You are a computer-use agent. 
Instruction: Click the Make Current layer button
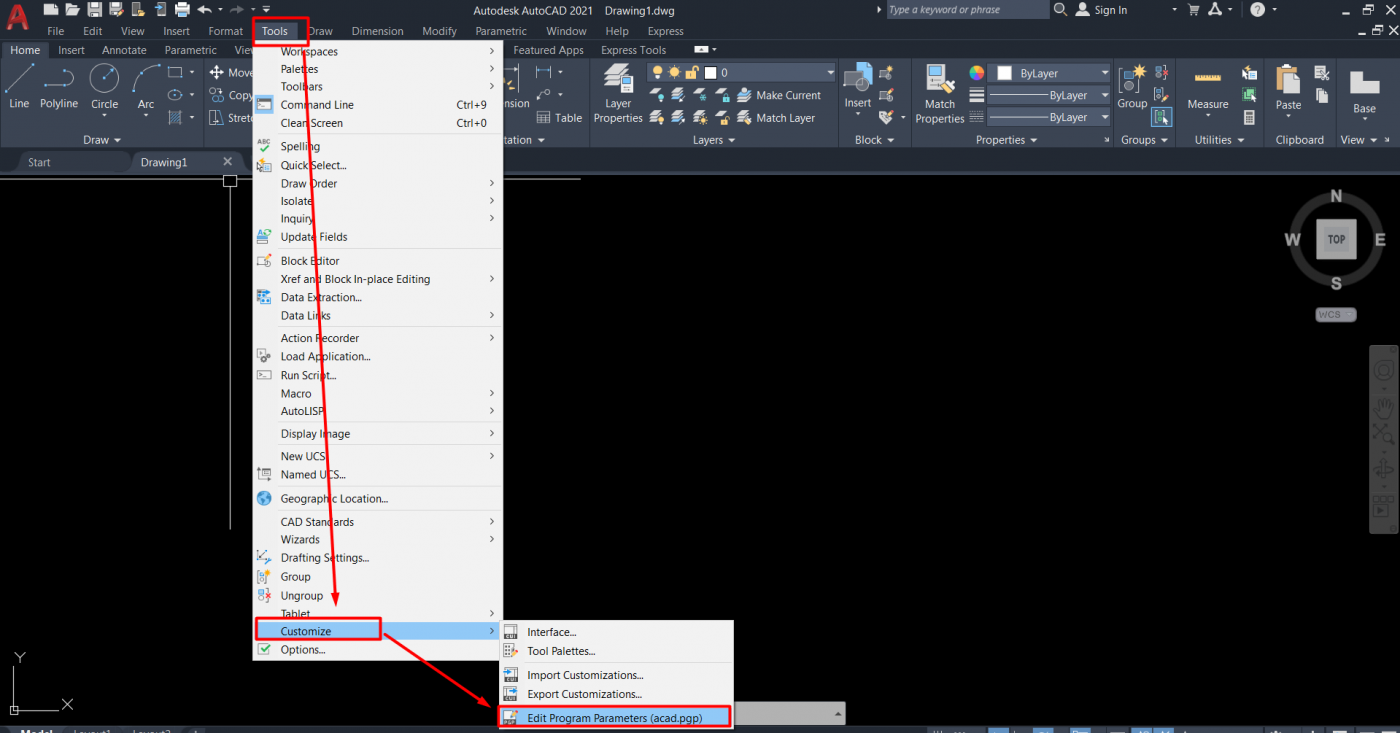(779, 96)
